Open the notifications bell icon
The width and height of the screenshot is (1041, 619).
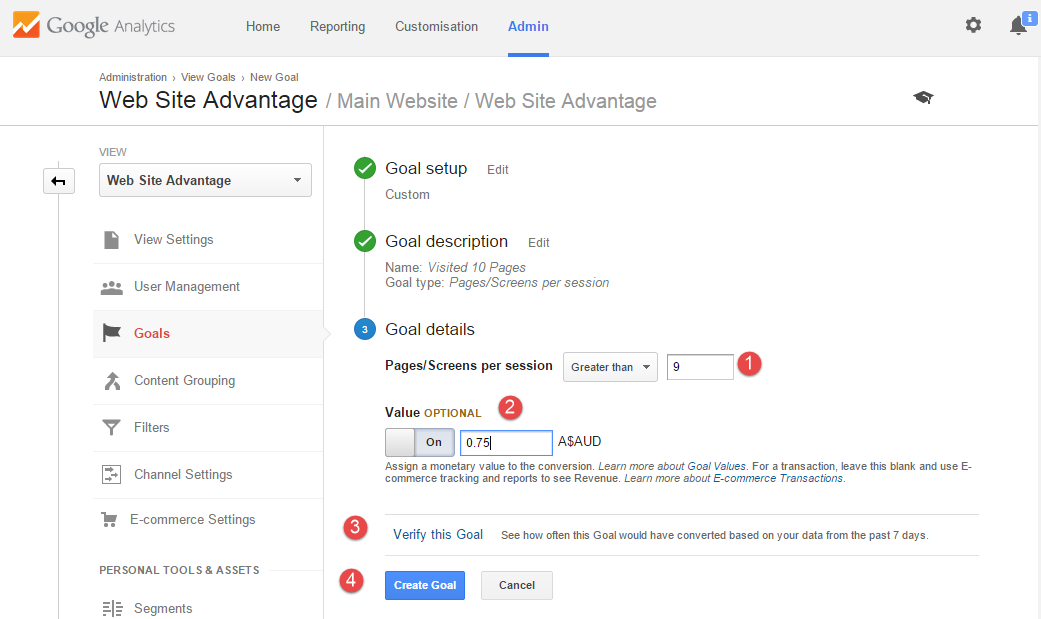(x=1019, y=25)
